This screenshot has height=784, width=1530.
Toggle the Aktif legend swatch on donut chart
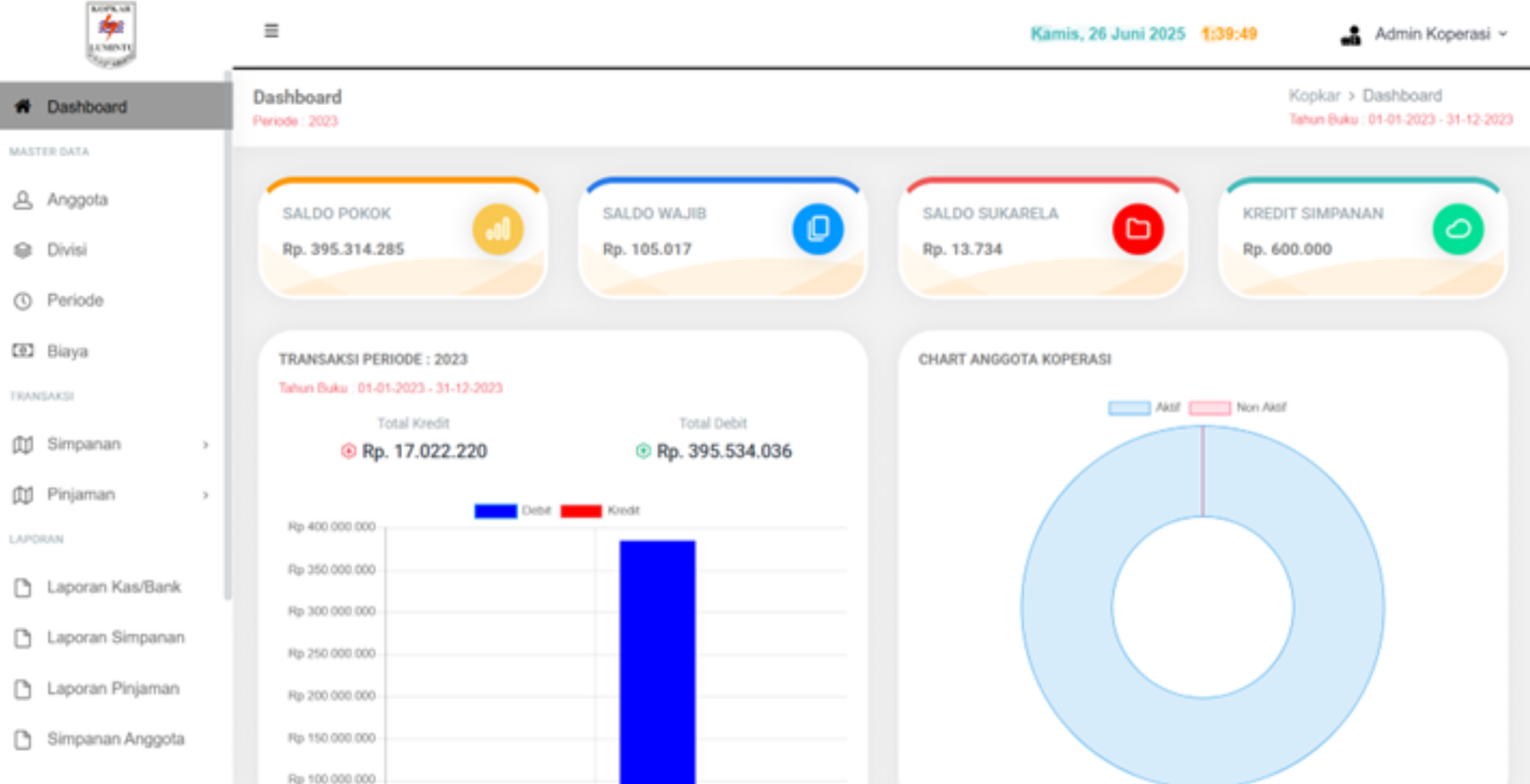point(1129,408)
